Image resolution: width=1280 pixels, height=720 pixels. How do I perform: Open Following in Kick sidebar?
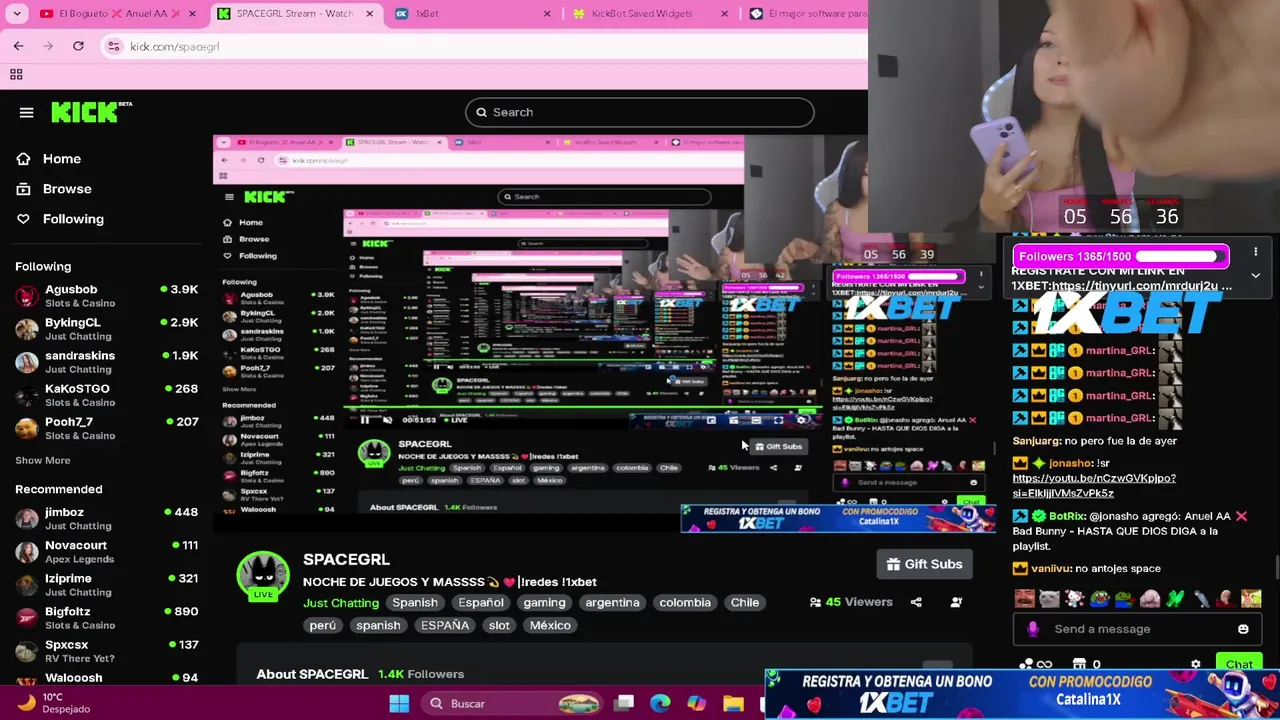tap(59, 219)
